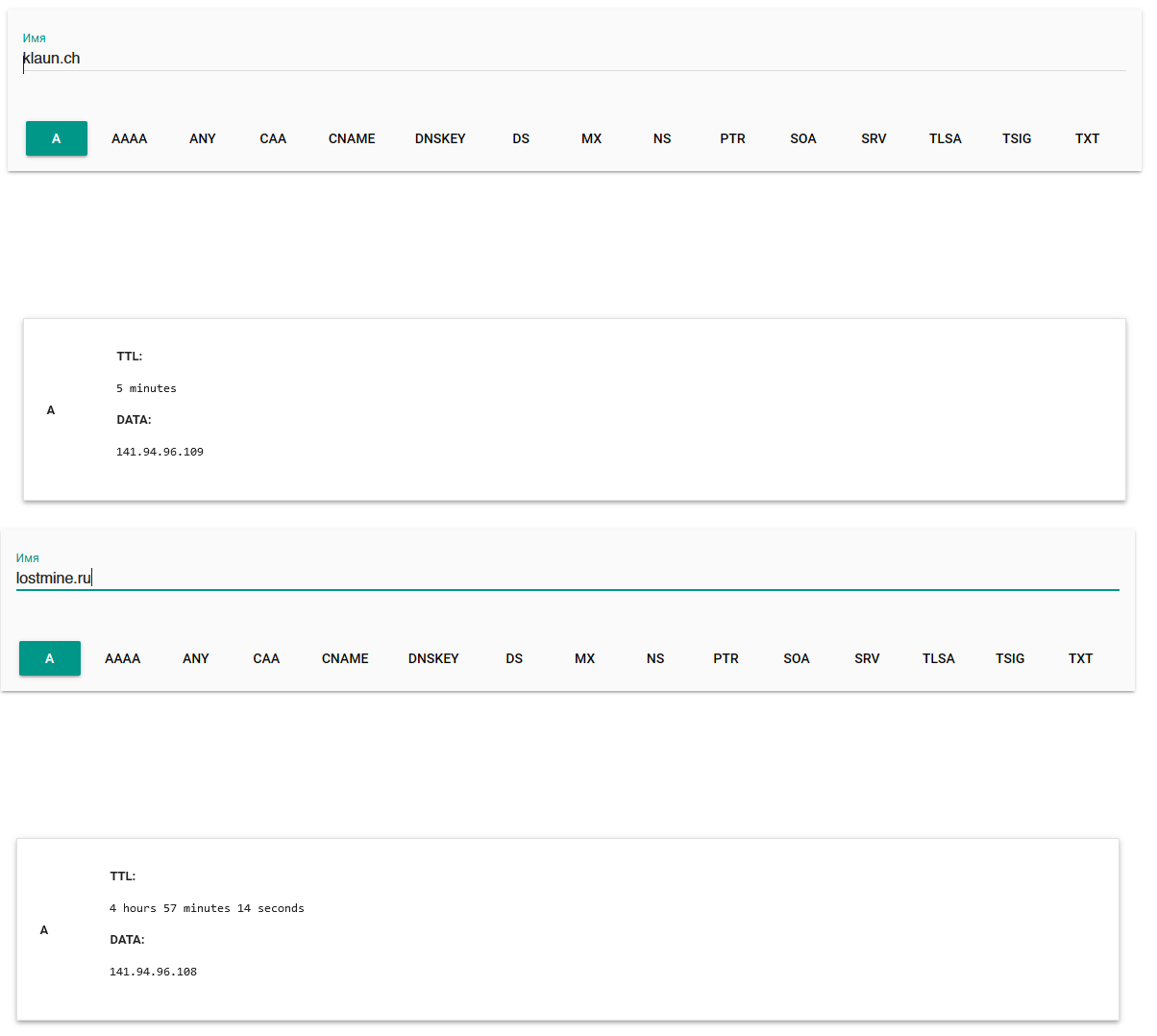The width and height of the screenshot is (1157, 1036).
Task: Select DS record type for lostmine.ru
Action: tap(514, 658)
